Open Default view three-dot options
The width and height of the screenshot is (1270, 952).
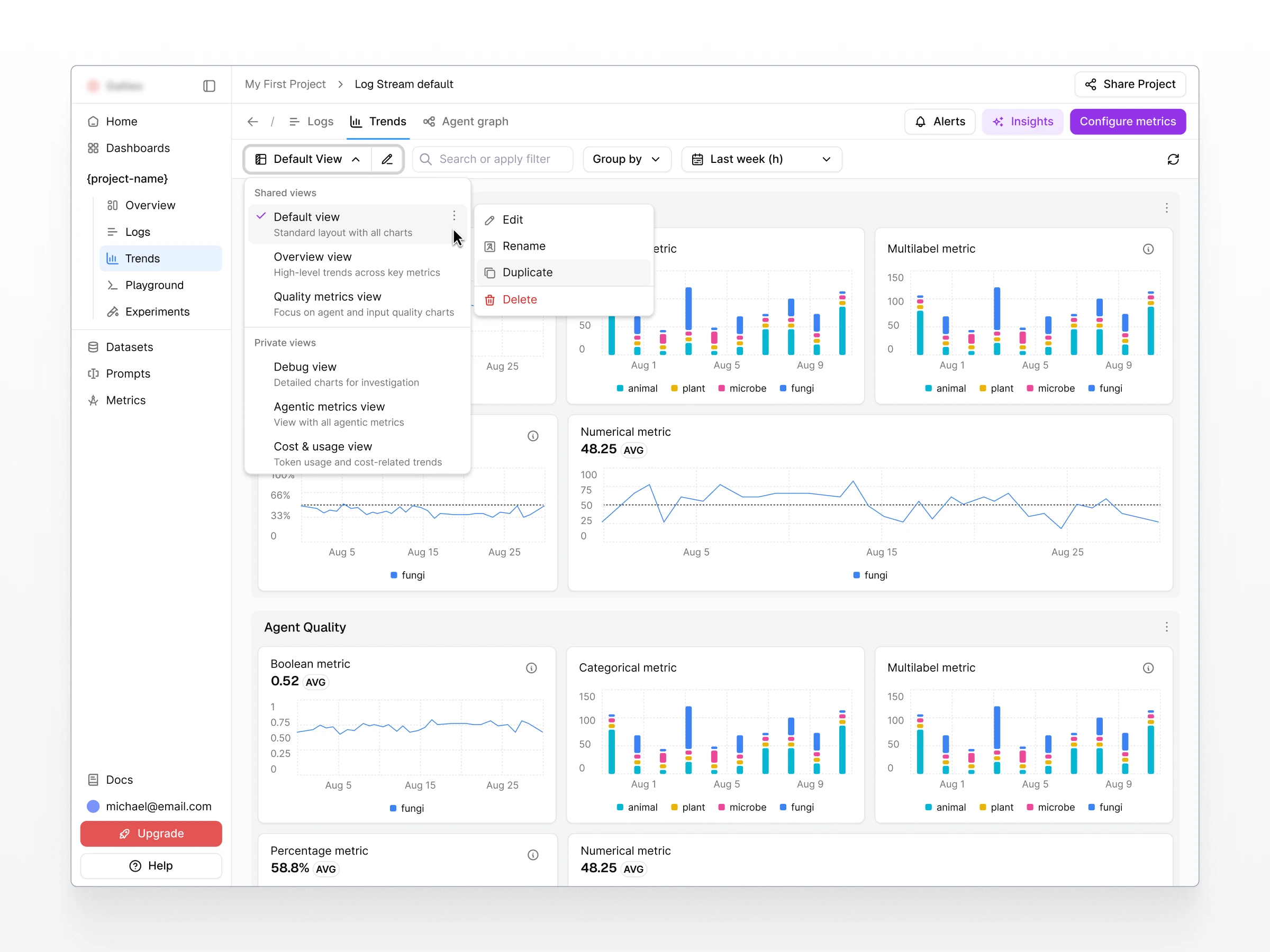(x=453, y=216)
